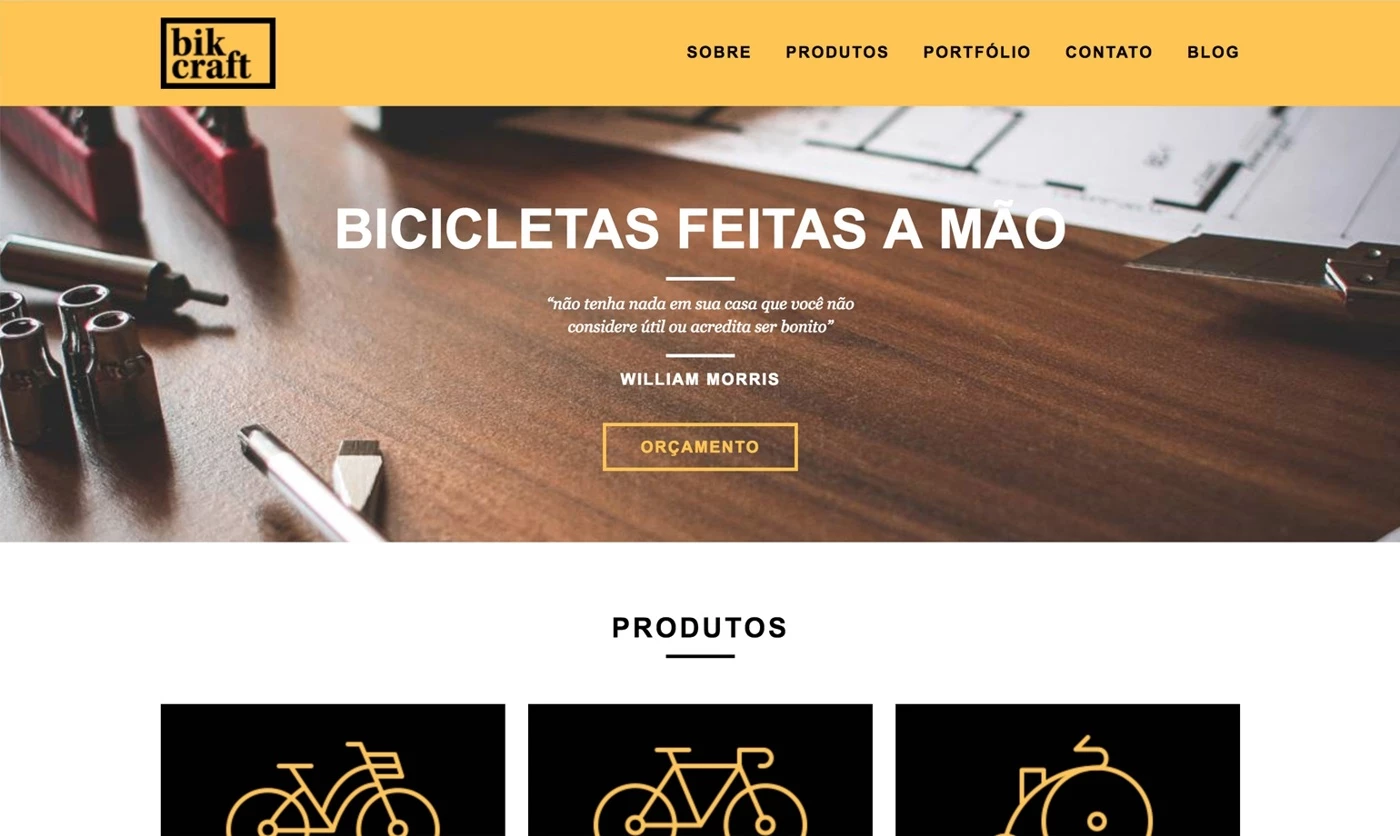Click the William Morris author name

point(700,380)
